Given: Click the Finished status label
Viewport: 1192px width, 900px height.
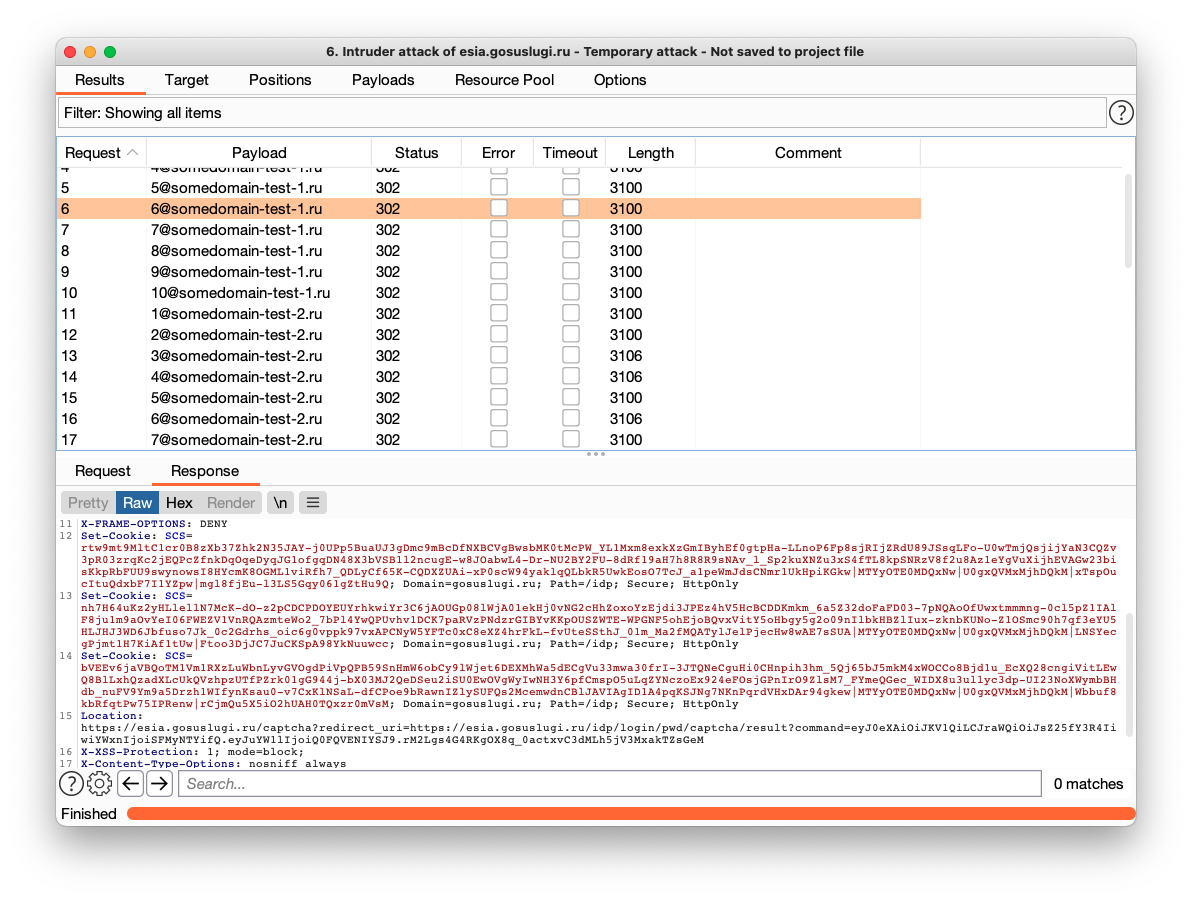Looking at the screenshot, I should [89, 813].
